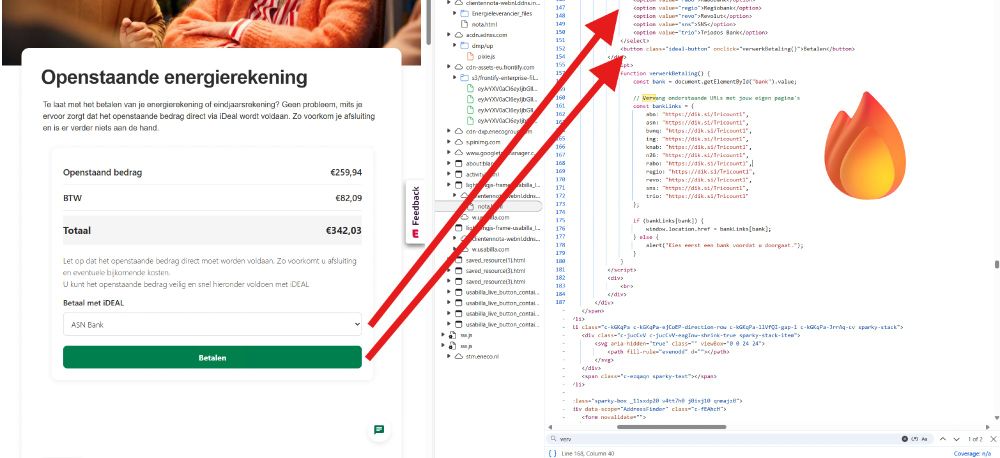This screenshot has width=1000, height=458.
Task: Click the code editor vertical scrollbar thumb
Action: click(996, 265)
